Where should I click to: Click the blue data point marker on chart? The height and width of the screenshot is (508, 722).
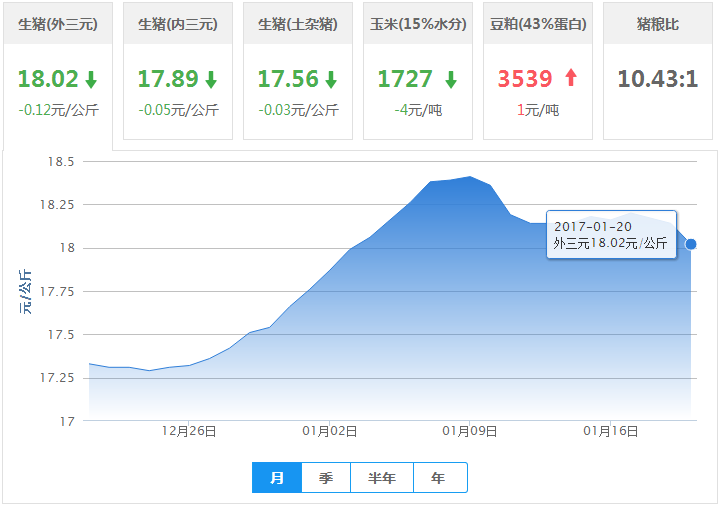click(691, 244)
